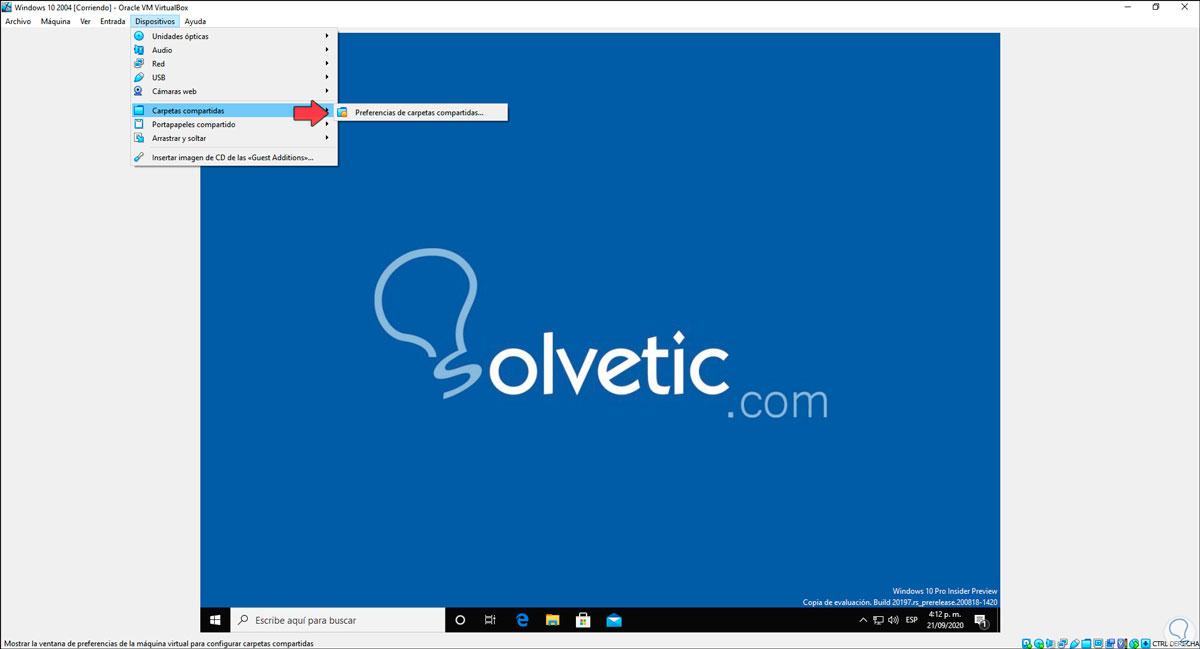Click the guest volume speaker icon
This screenshot has height=649, width=1200.
pos(892,620)
